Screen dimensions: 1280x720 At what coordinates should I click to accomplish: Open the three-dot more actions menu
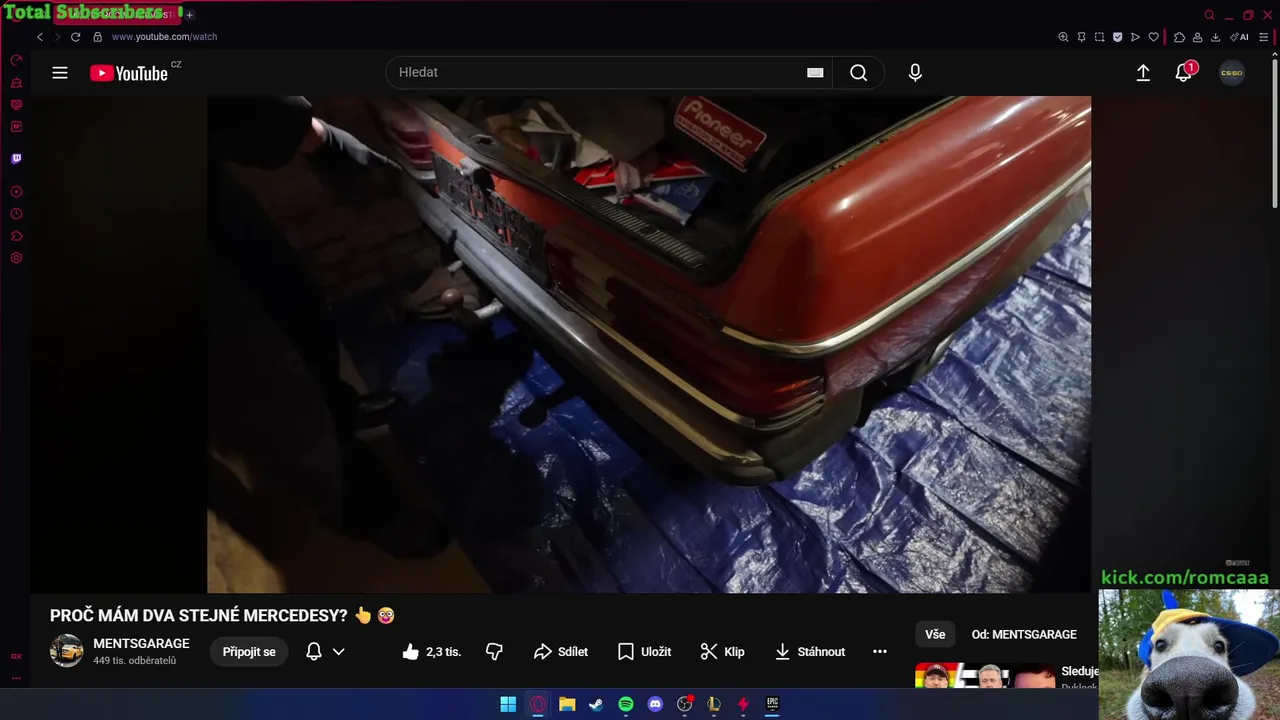(880, 652)
